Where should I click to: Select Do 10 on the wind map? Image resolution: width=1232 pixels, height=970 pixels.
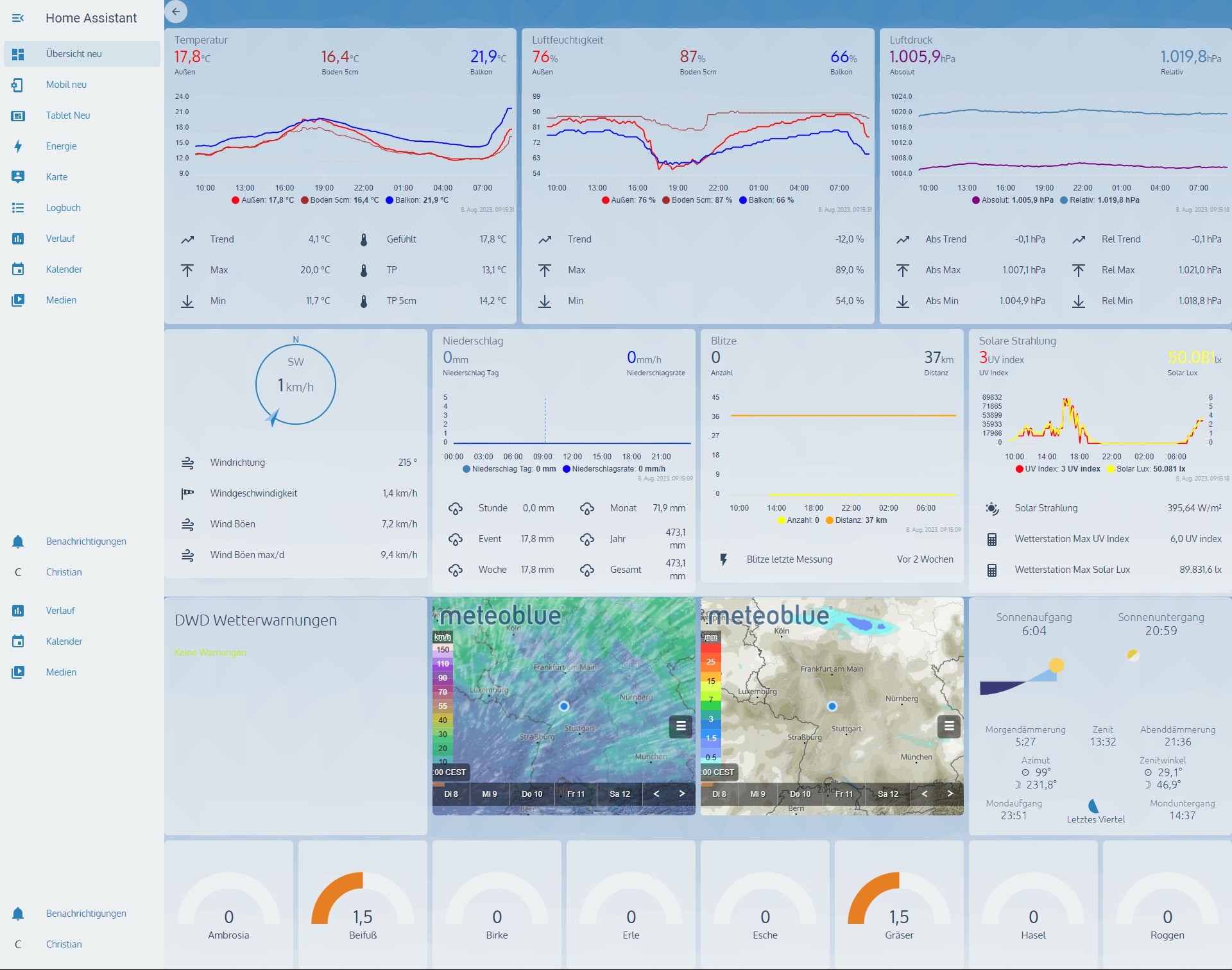pyautogui.click(x=532, y=794)
